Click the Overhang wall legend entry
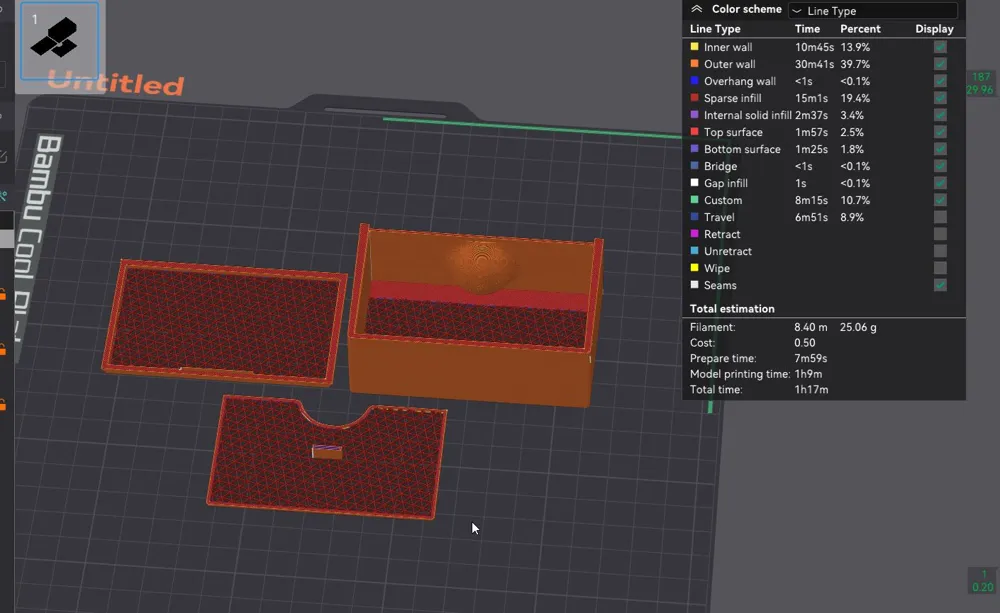 tap(740, 81)
